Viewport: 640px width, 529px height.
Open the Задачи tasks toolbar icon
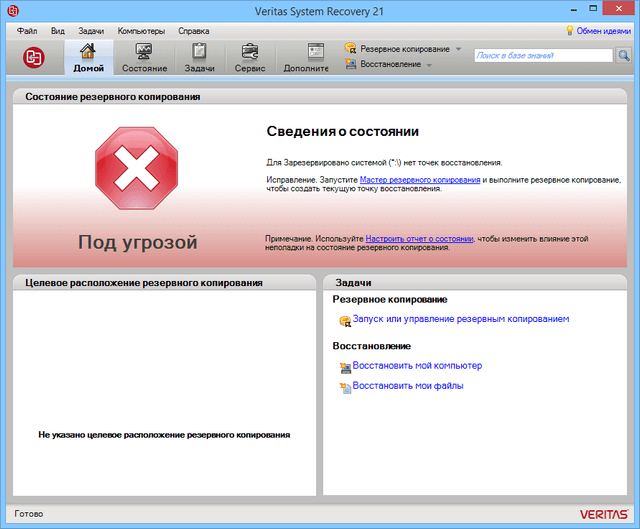199,58
